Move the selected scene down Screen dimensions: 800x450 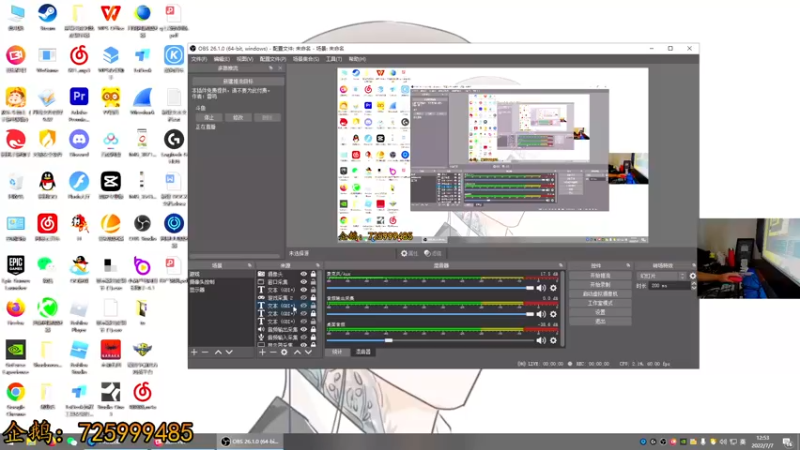coord(229,352)
